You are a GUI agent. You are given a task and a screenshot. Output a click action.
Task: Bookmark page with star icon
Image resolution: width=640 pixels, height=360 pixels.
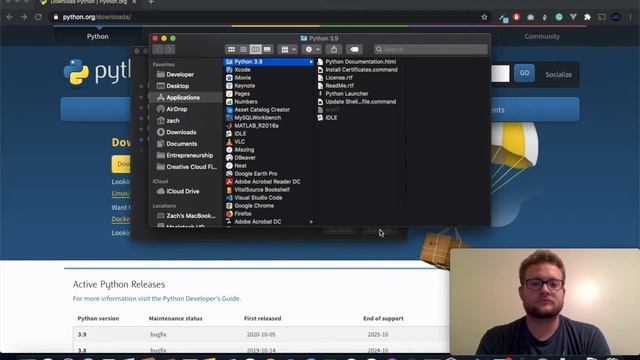(484, 17)
